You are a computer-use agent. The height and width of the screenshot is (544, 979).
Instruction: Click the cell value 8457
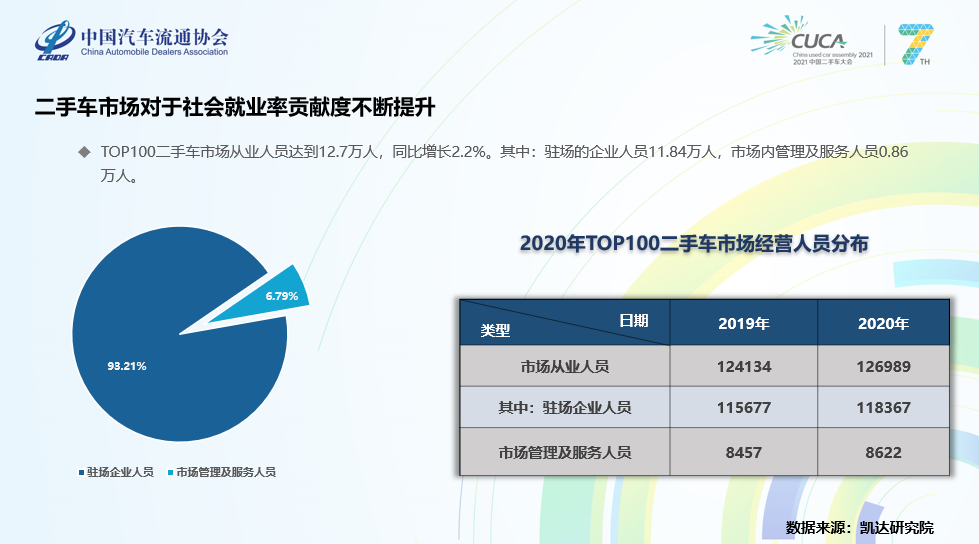tap(744, 452)
